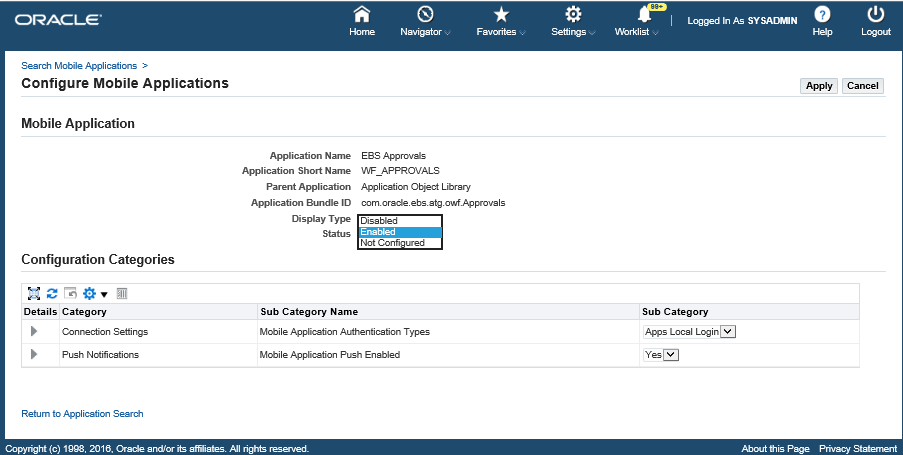Click the Configure Mobile Applications heading

pyautogui.click(x=125, y=83)
